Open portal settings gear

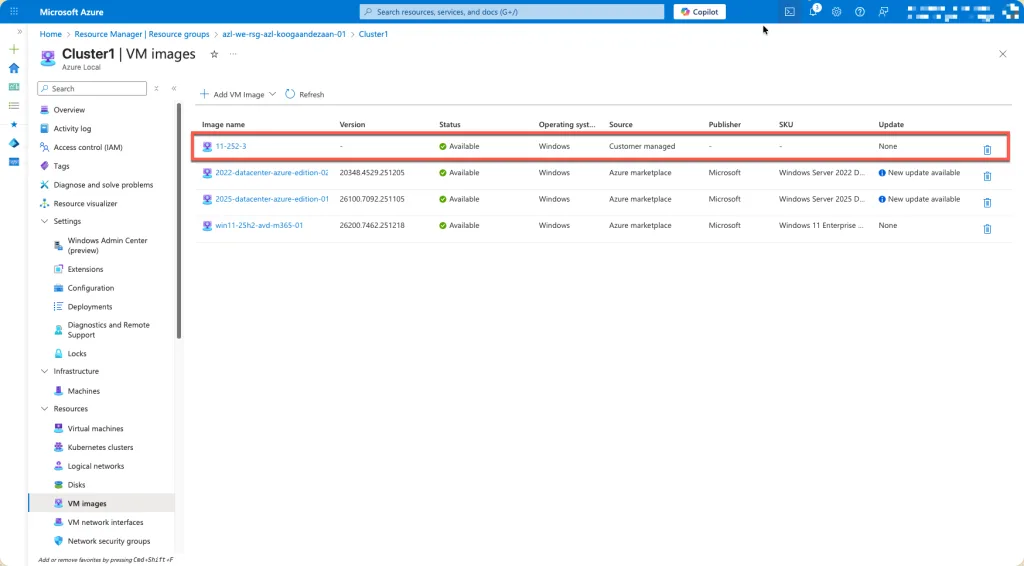pos(837,12)
